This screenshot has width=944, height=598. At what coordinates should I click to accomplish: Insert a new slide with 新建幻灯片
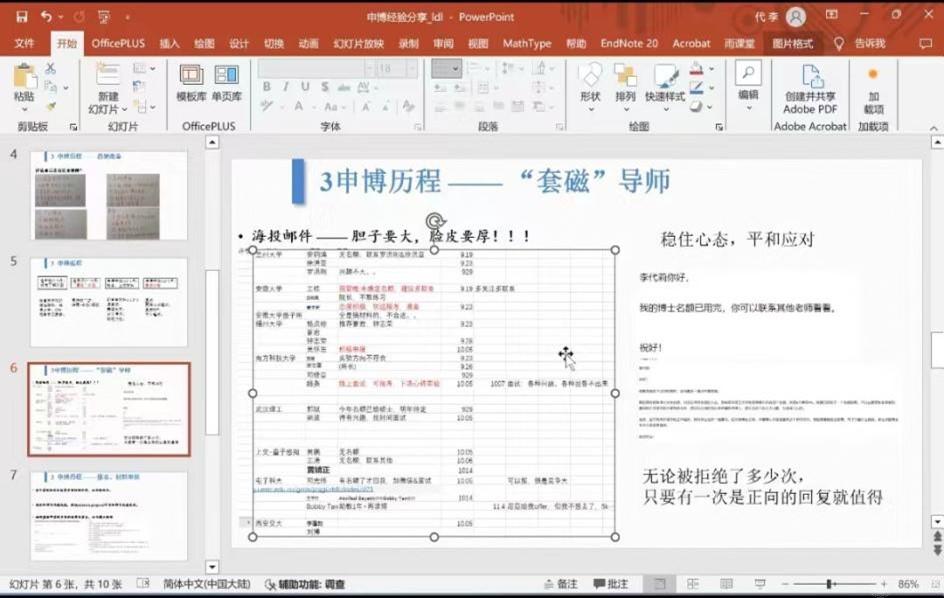108,77
